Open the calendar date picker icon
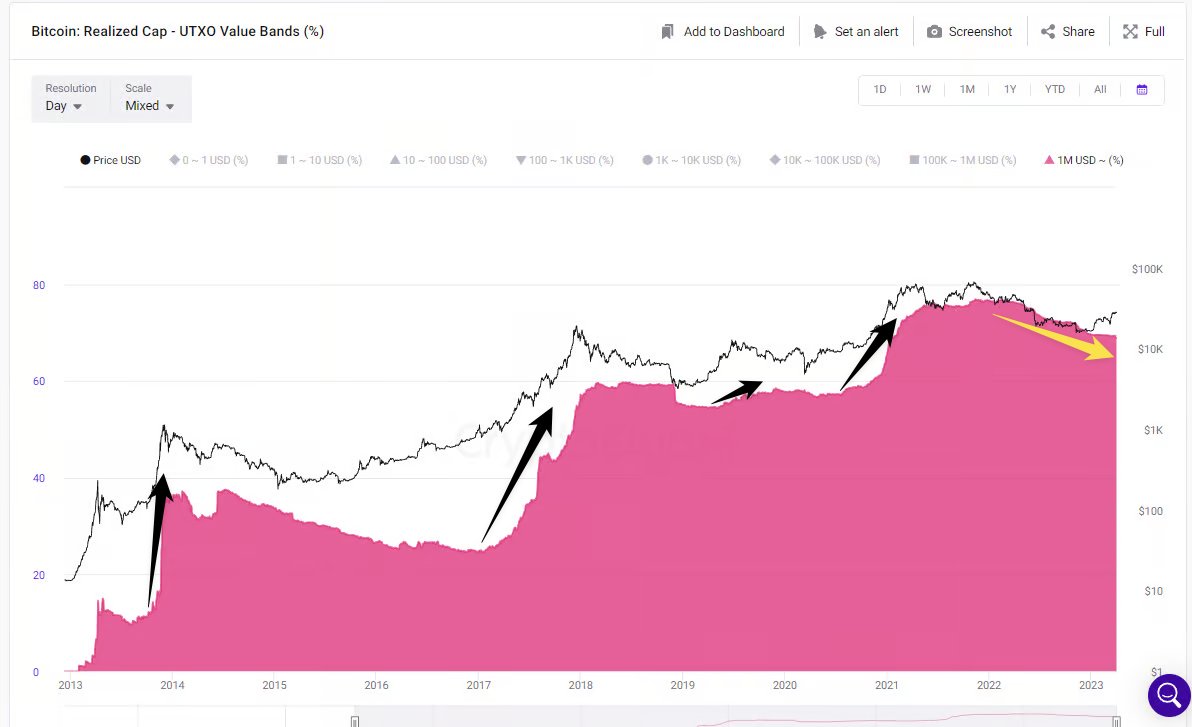Image resolution: width=1192 pixels, height=727 pixels. coord(1142,90)
